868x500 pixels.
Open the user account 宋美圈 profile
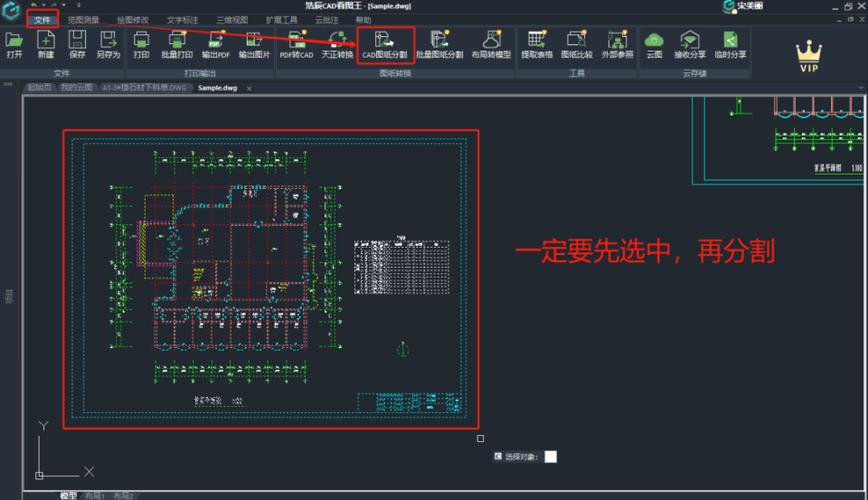coord(743,6)
